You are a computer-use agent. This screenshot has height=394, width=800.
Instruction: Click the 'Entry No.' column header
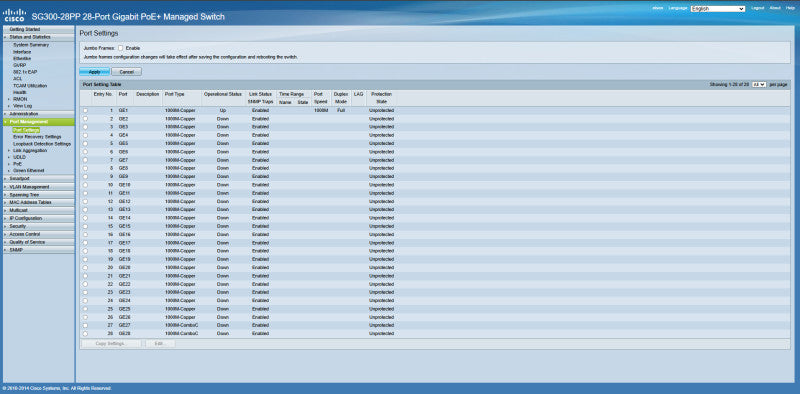point(103,95)
